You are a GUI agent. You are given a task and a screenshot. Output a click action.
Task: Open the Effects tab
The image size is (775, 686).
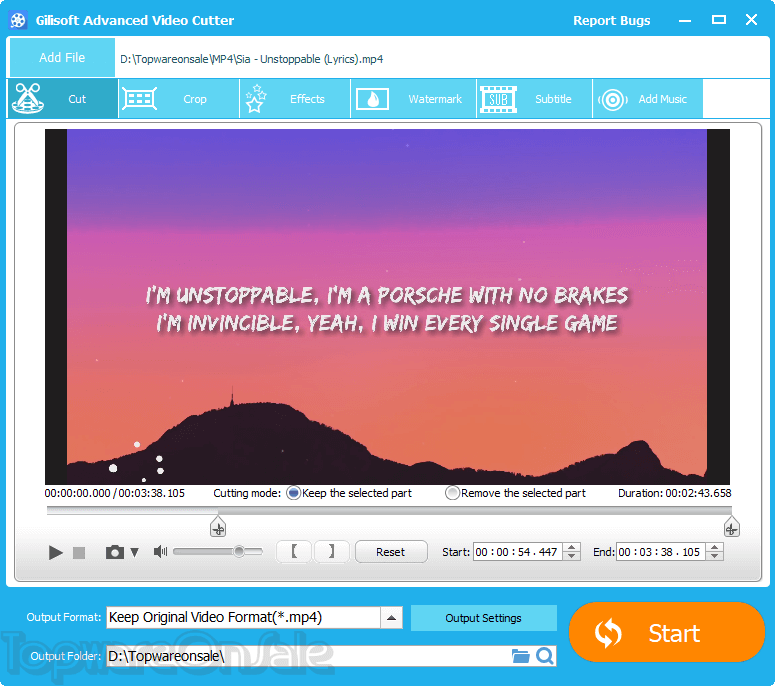295,99
